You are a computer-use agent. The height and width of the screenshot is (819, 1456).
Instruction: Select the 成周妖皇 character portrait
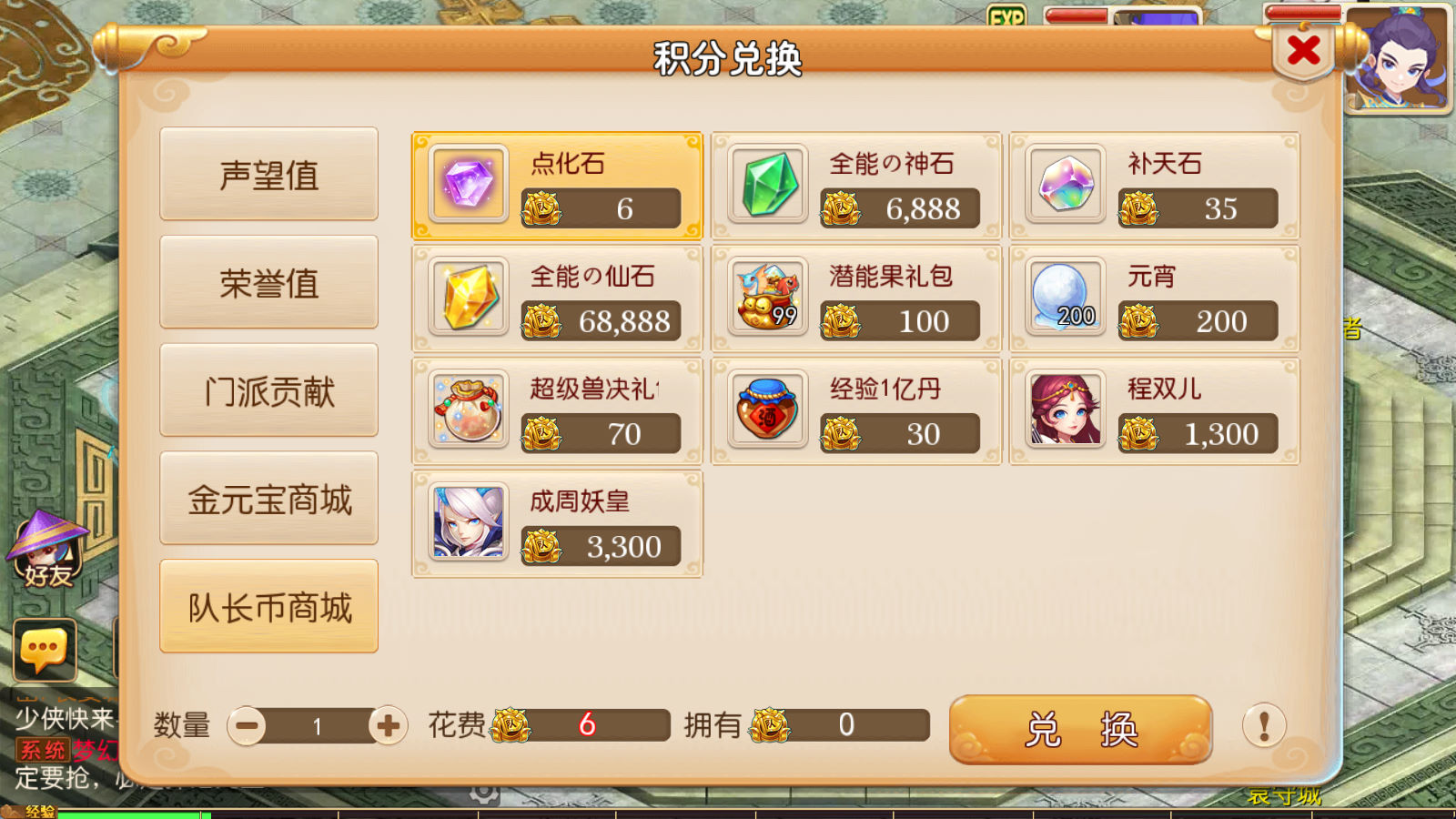pyautogui.click(x=468, y=523)
